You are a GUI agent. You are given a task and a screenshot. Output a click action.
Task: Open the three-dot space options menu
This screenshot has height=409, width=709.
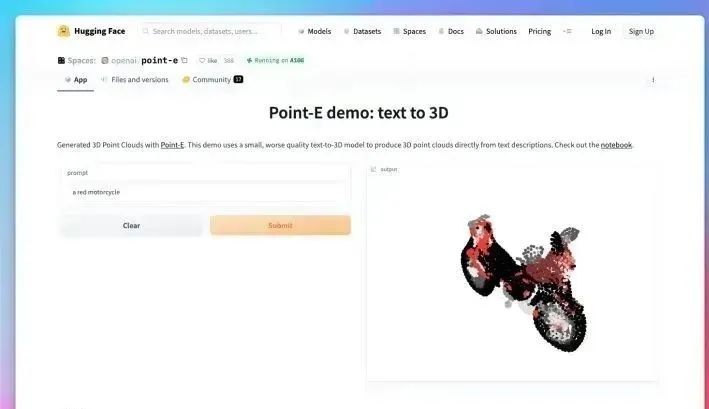click(653, 80)
